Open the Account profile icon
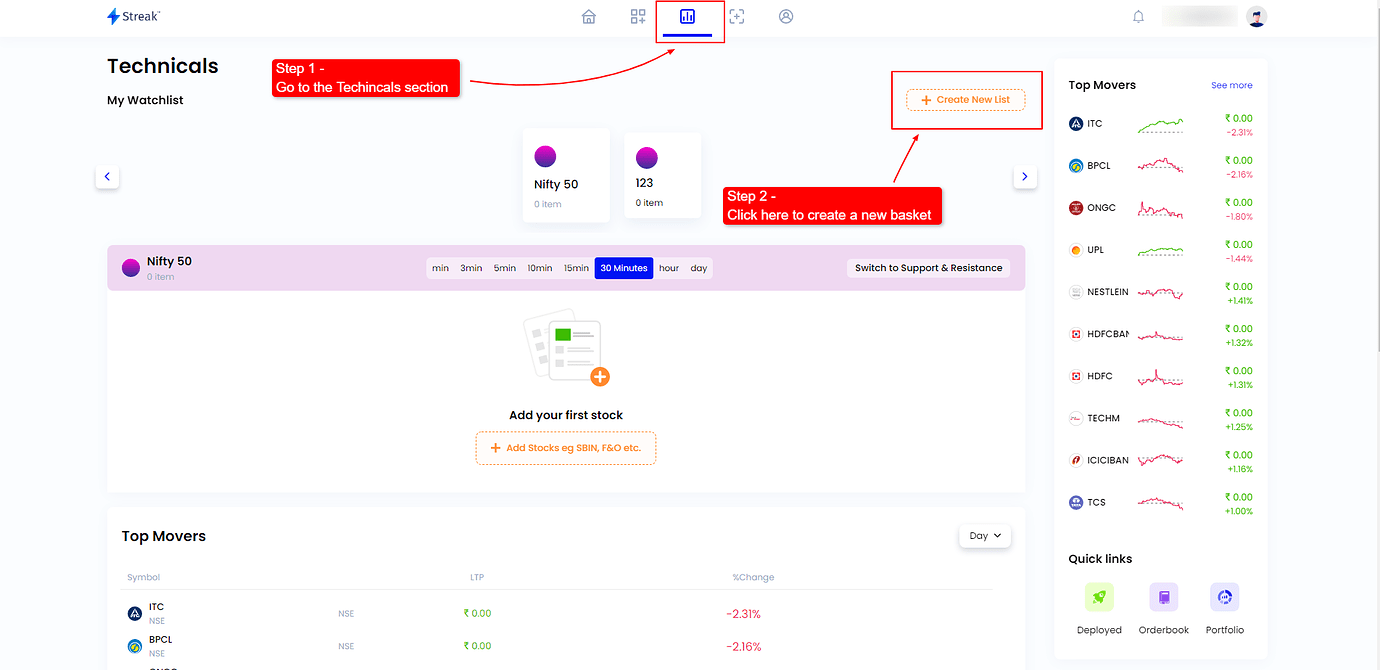The width and height of the screenshot is (1380, 670). point(786,16)
